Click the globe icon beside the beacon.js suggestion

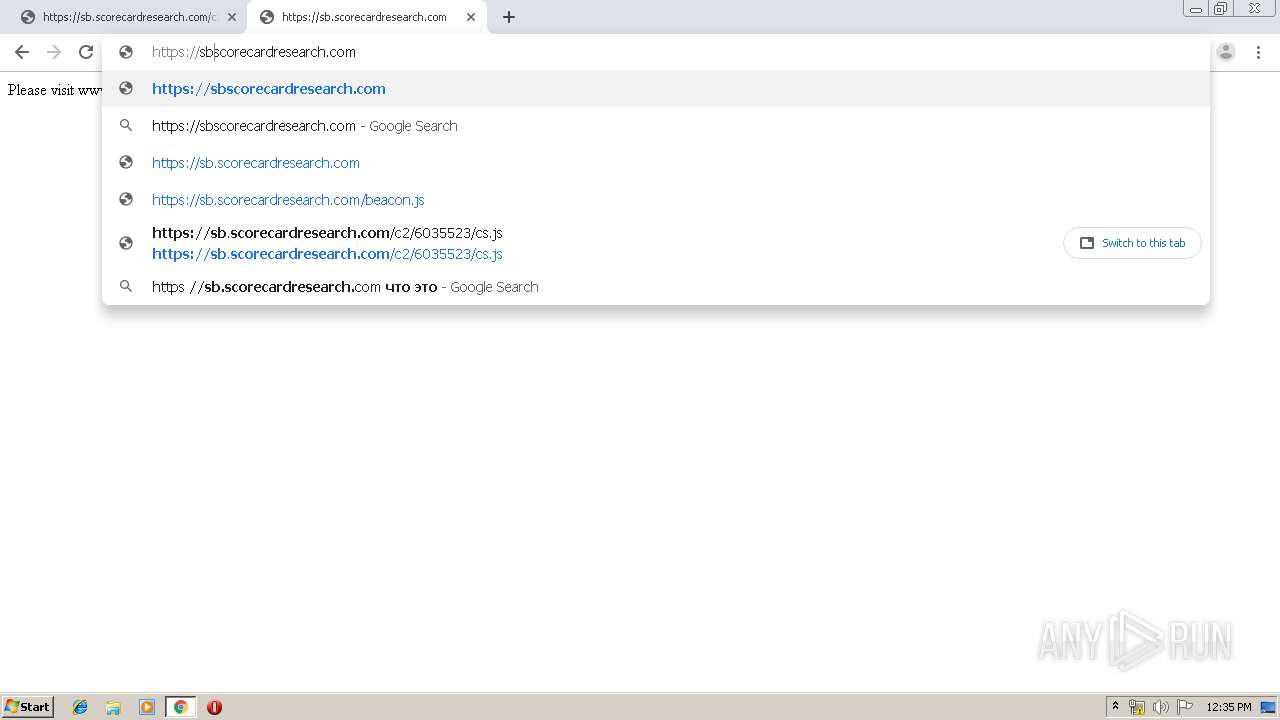coord(126,199)
